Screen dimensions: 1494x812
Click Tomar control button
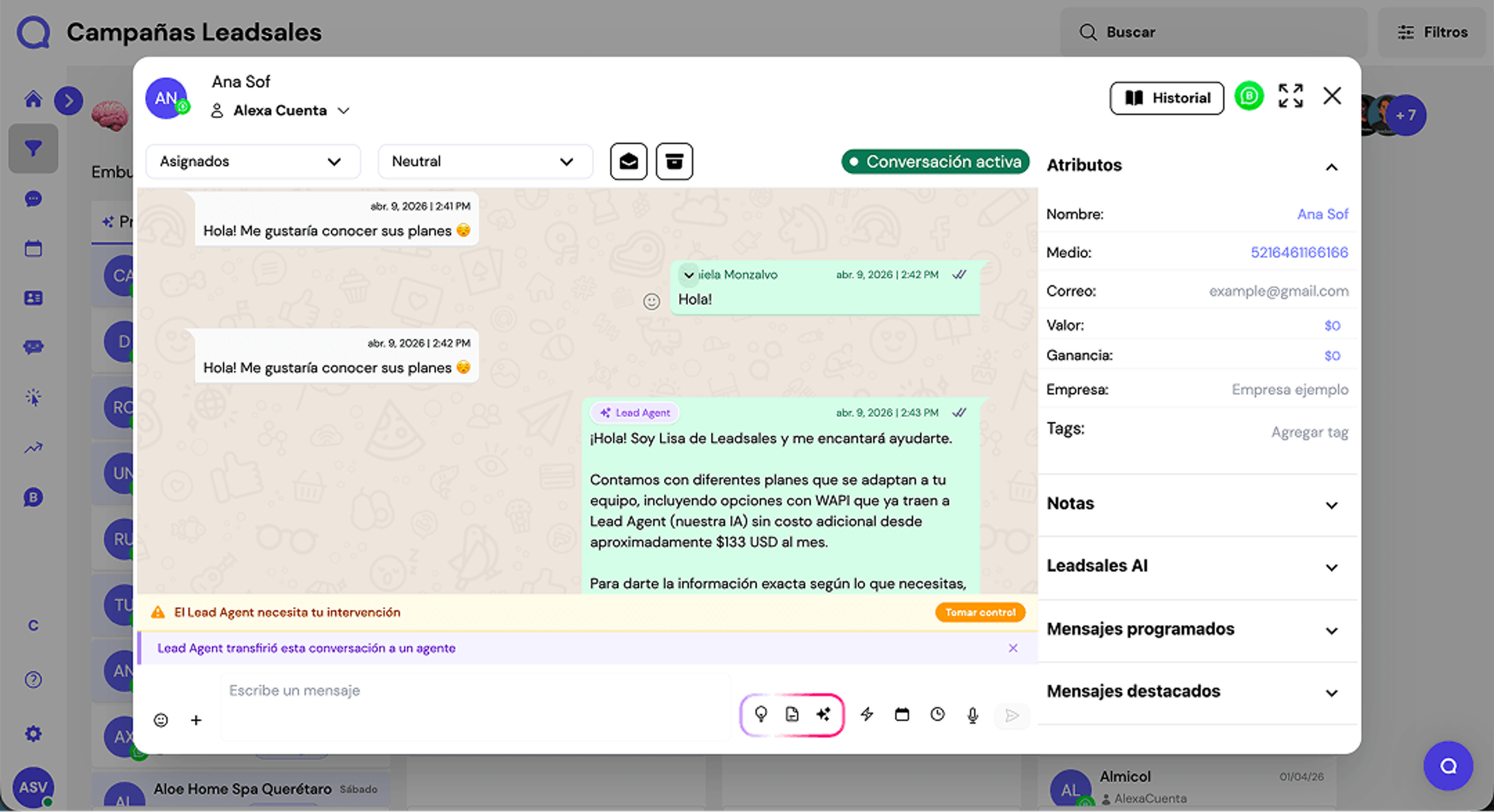[x=980, y=612]
